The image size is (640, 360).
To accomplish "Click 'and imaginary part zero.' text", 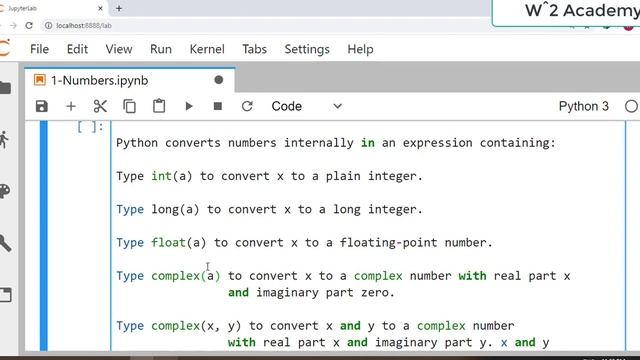I will point(311,293).
